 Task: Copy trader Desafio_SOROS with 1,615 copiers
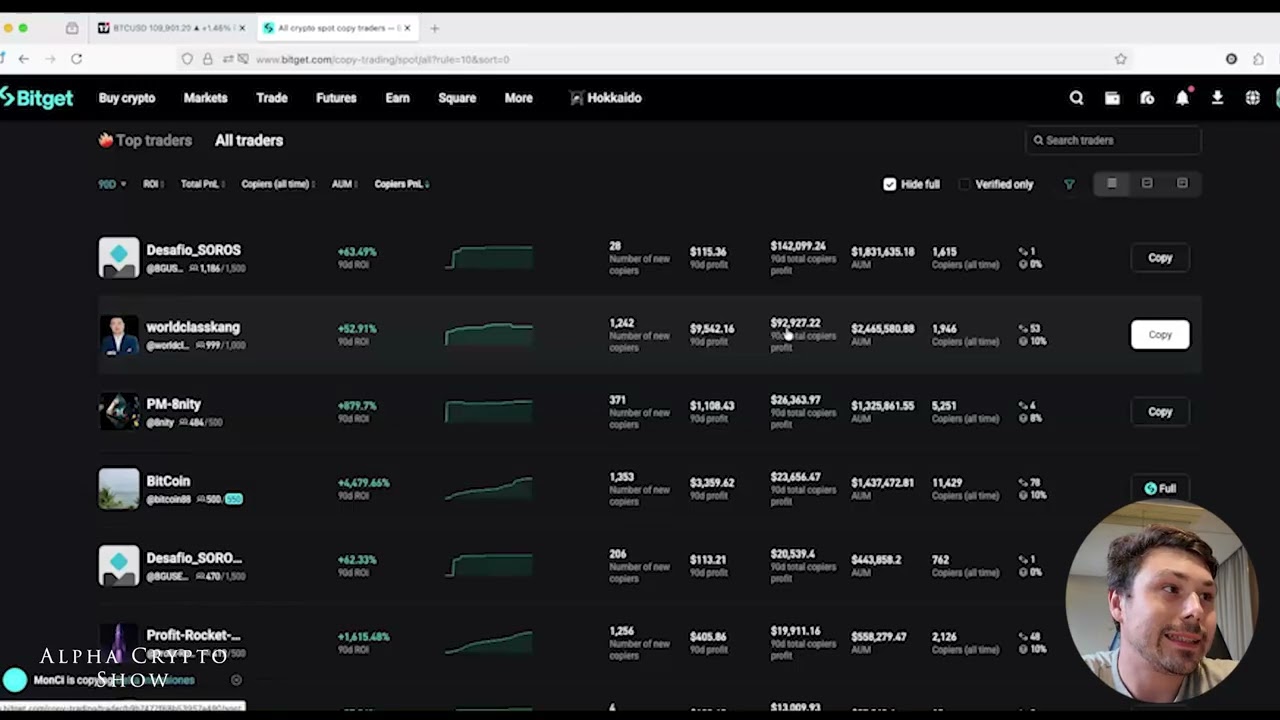(x=1160, y=257)
